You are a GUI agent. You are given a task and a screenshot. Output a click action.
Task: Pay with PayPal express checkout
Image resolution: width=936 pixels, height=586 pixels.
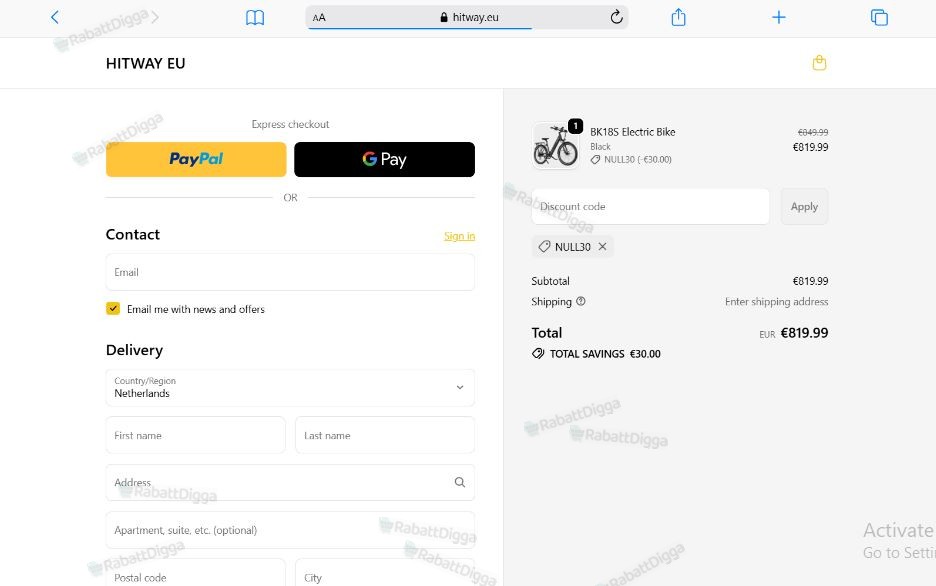(196, 159)
